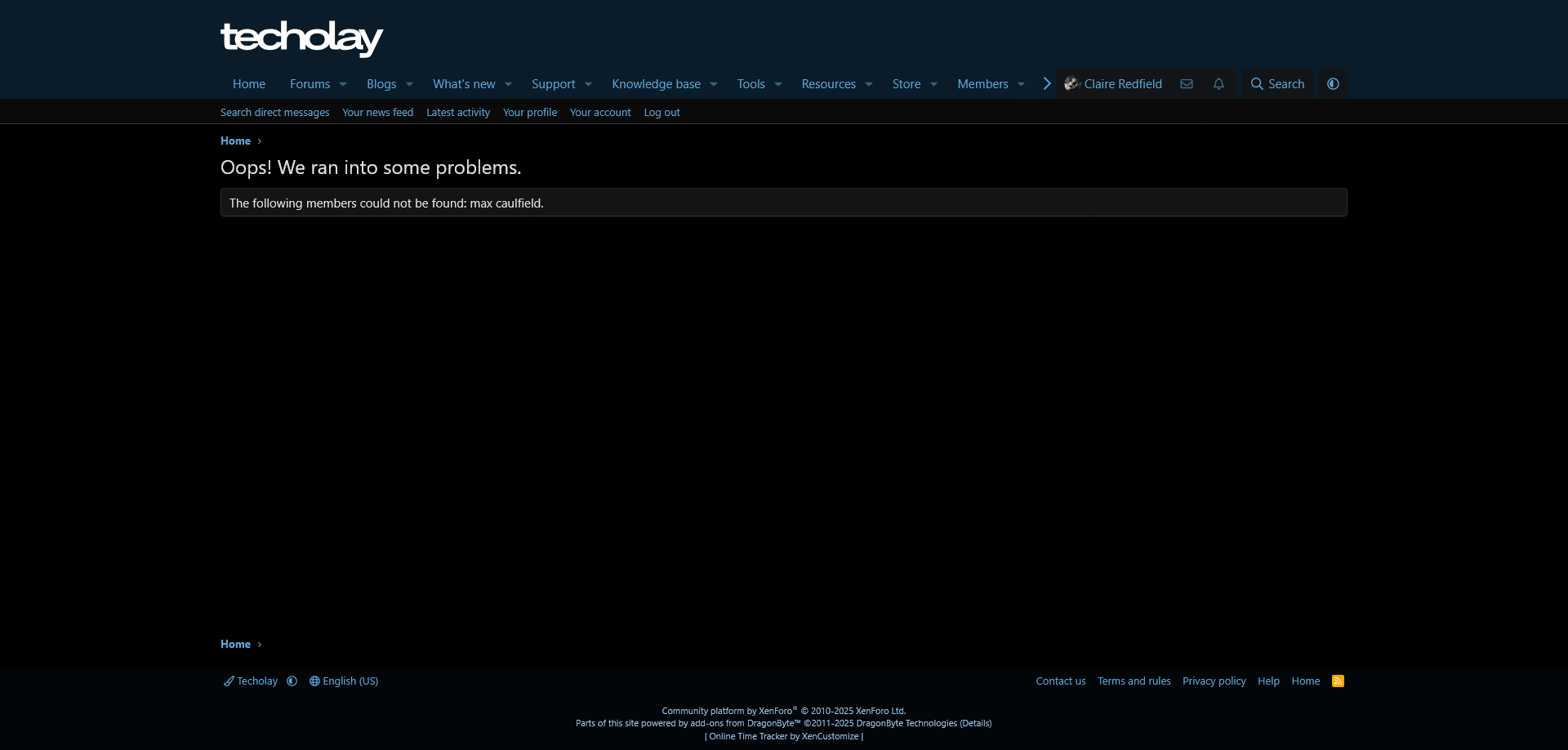Click the (Details) link in footer

point(976,724)
